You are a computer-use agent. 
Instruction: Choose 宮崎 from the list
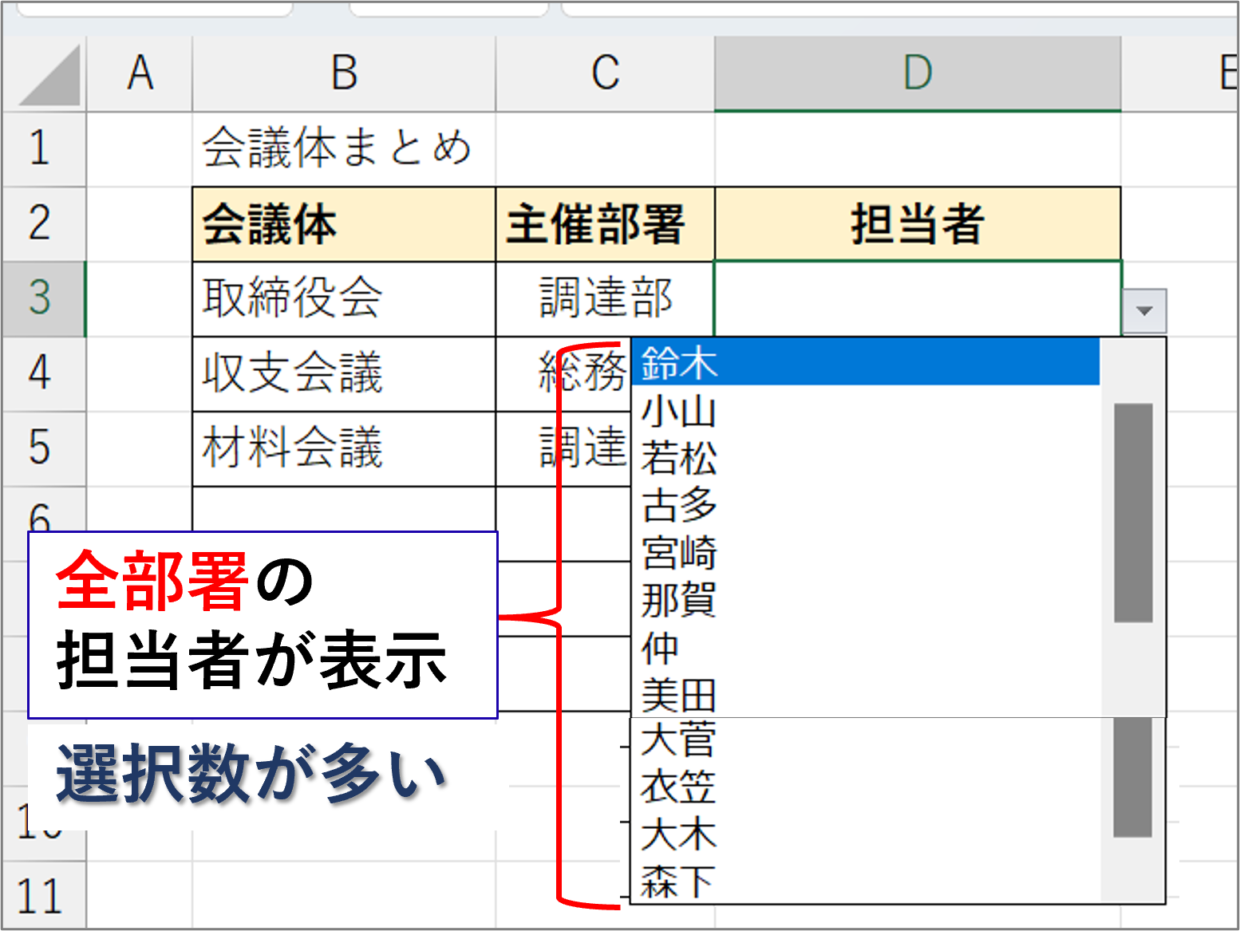[x=866, y=552]
